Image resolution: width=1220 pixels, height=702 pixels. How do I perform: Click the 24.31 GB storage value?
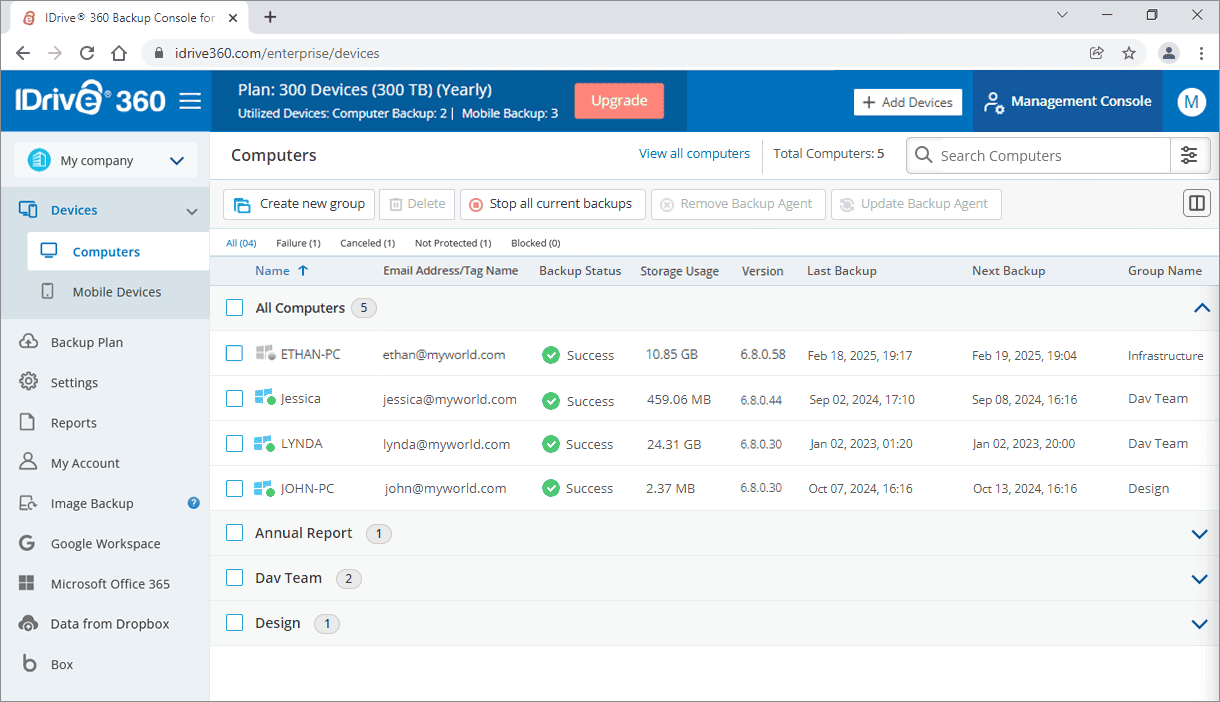pyautogui.click(x=674, y=444)
